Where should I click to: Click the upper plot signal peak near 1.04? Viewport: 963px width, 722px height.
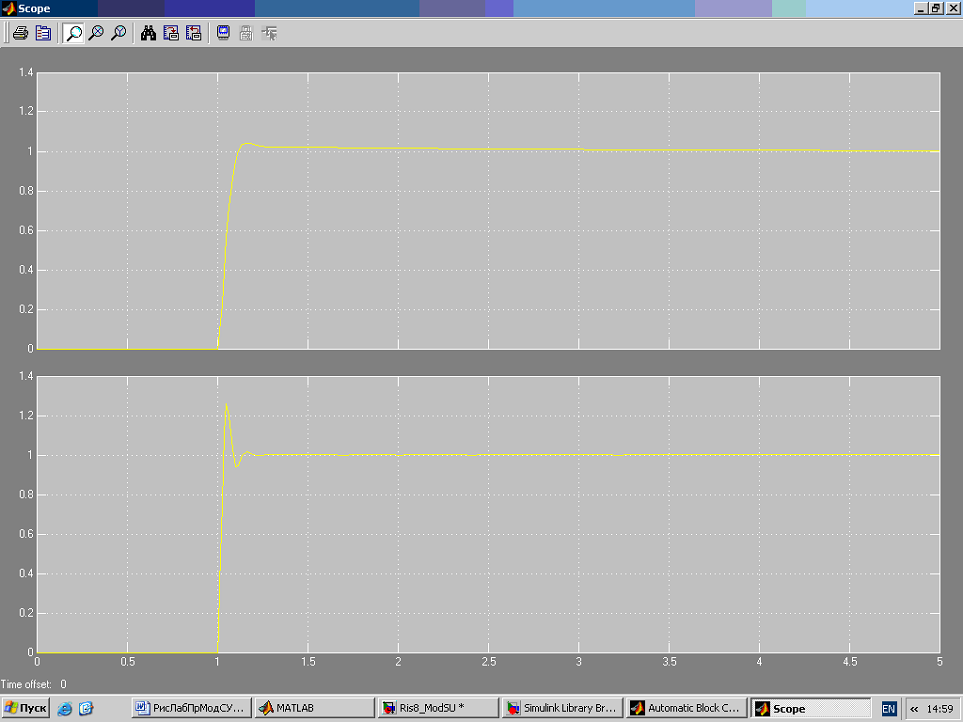click(247, 144)
